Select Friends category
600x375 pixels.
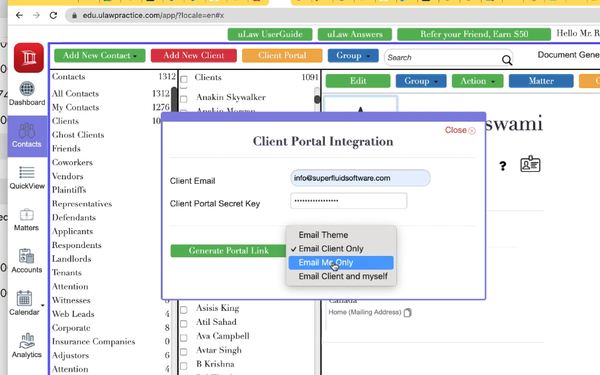(66, 149)
